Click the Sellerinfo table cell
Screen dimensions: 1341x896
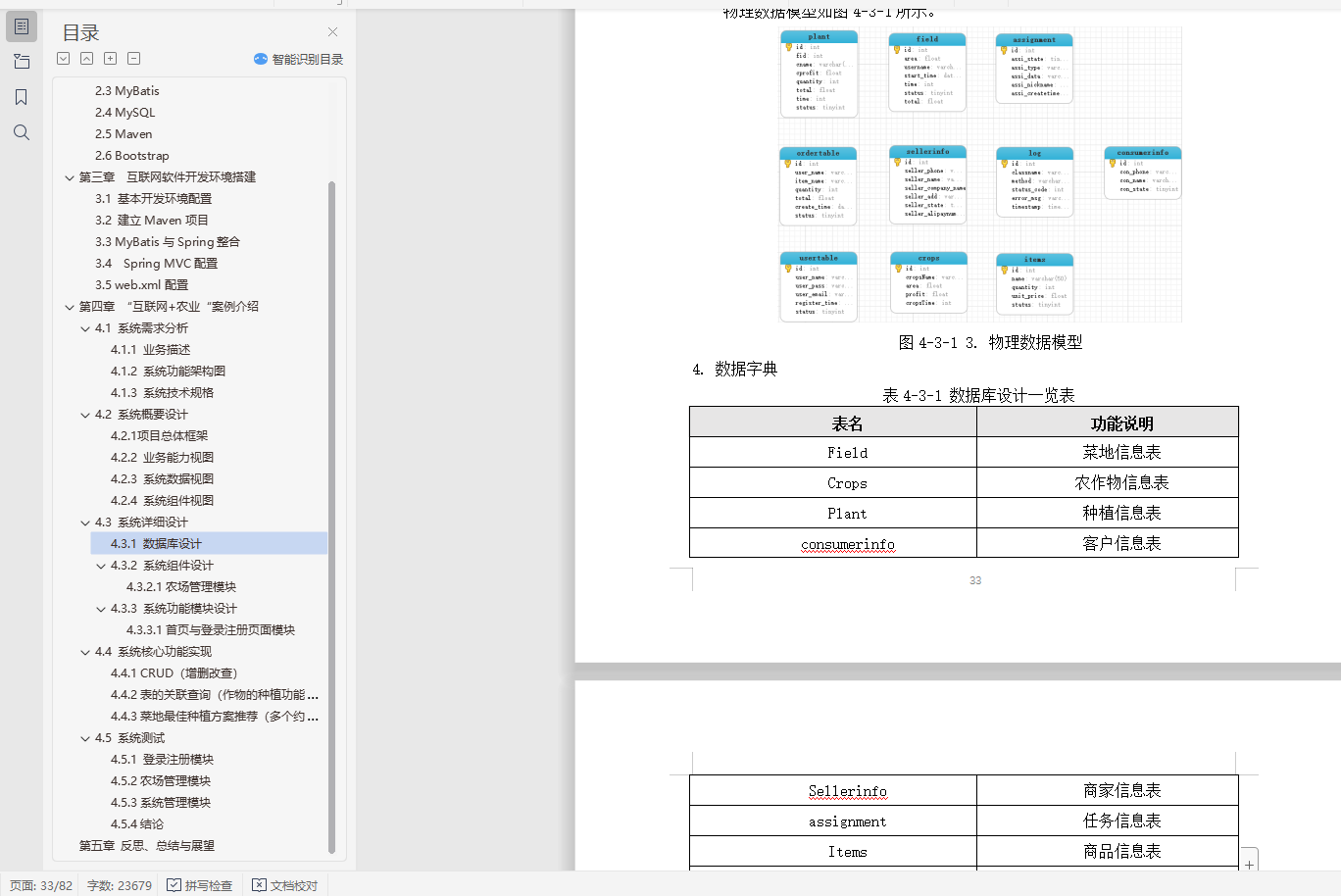[833, 790]
